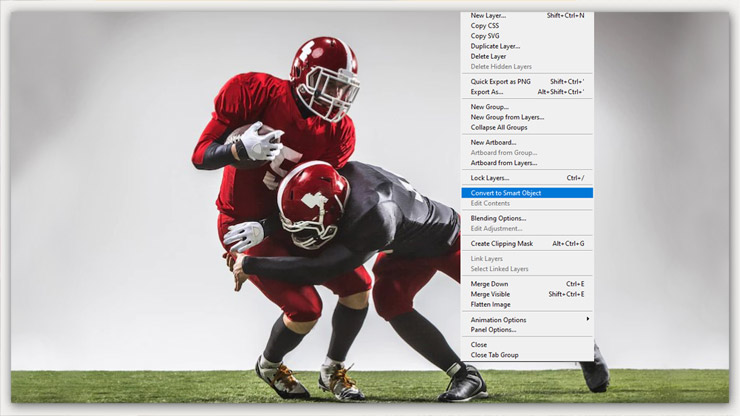Viewport: 740px width, 416px height.
Task: Click Create Clipping Mask
Action: (x=501, y=243)
